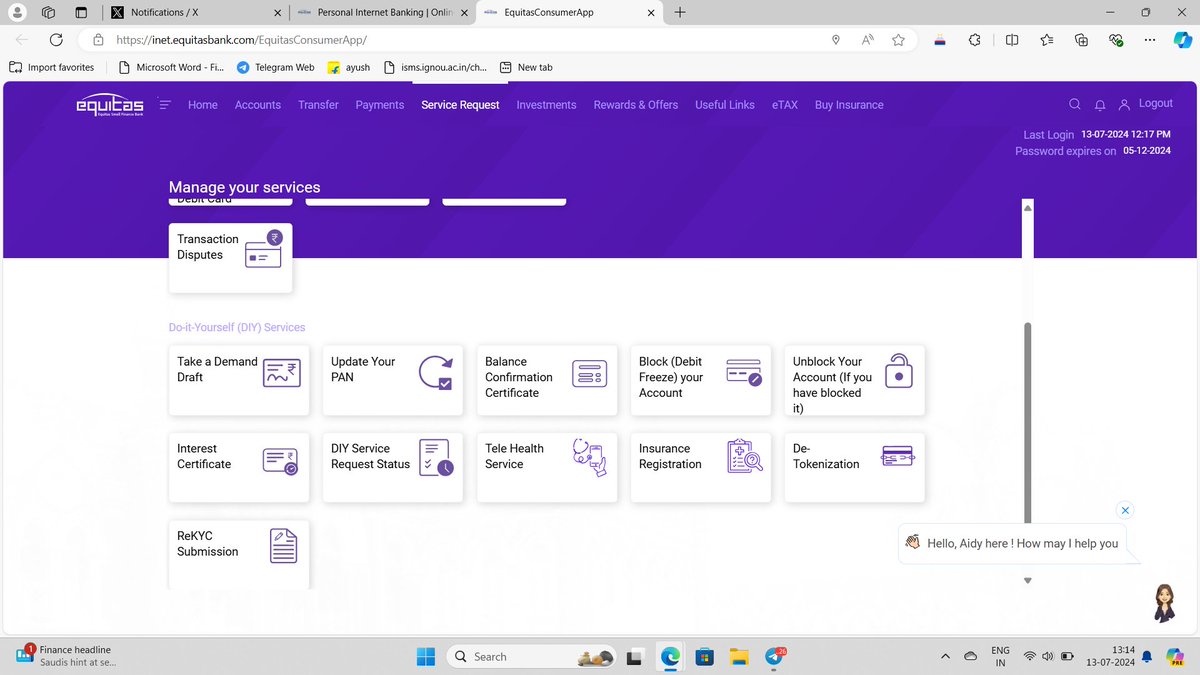Add this page to favorites star

click(898, 40)
